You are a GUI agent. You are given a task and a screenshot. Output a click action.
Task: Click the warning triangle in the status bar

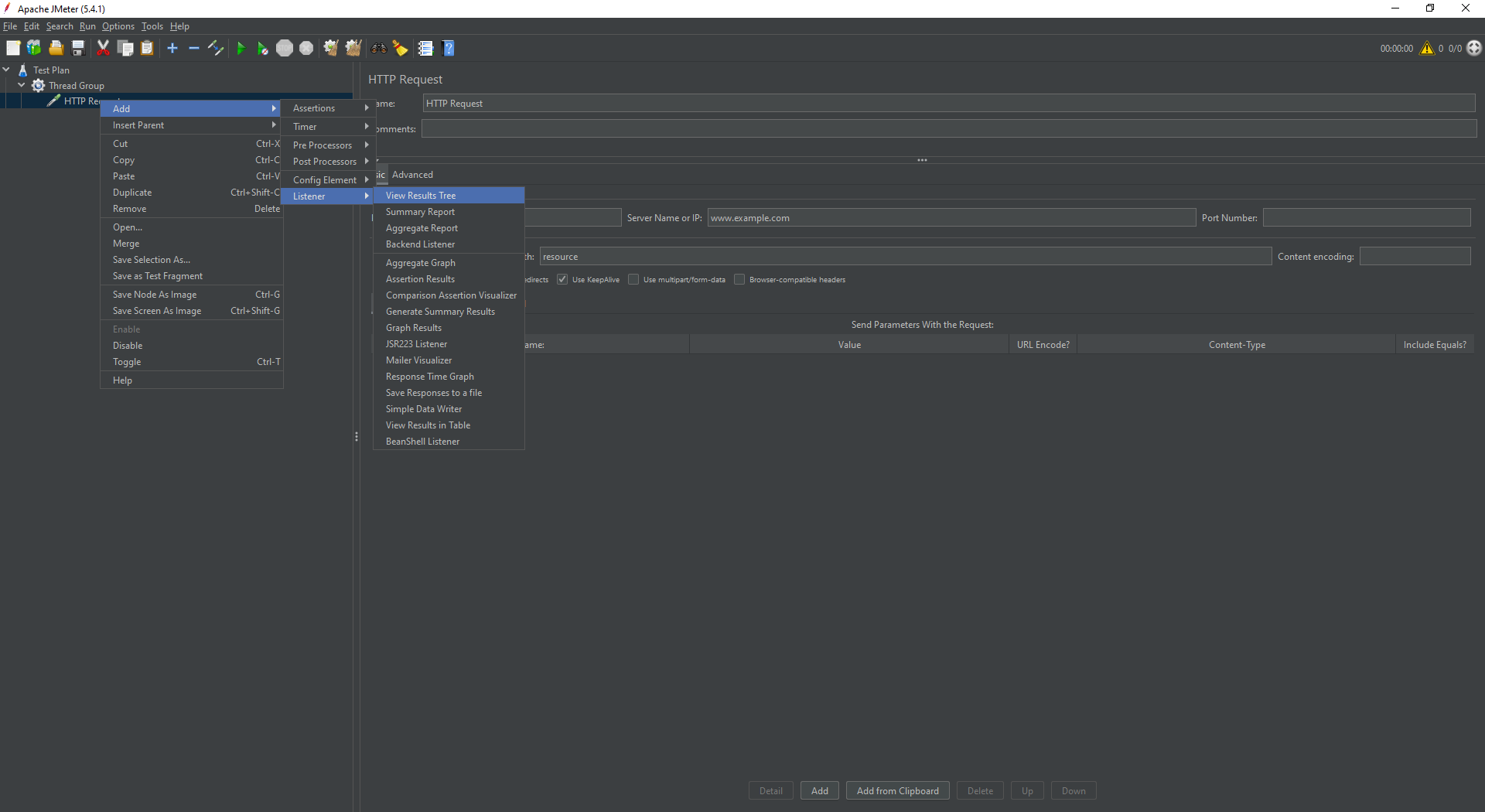(1428, 48)
